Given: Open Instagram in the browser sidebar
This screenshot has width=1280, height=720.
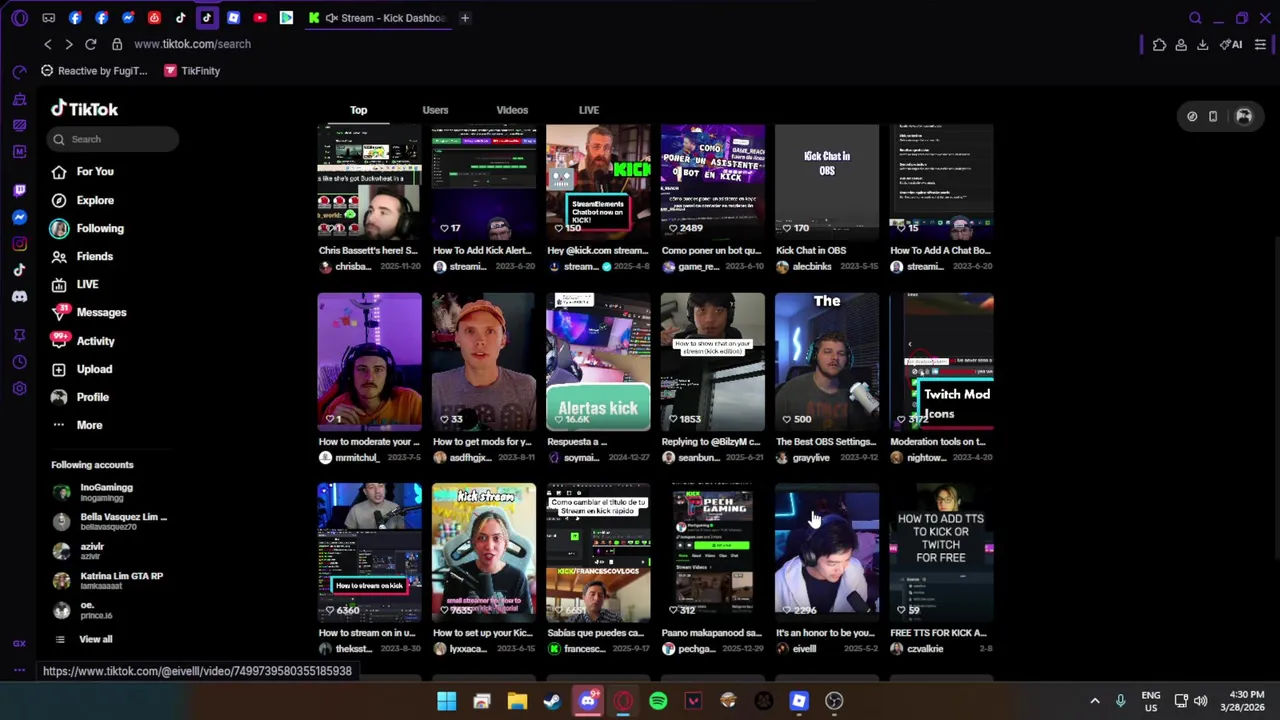Looking at the screenshot, I should click(19, 243).
